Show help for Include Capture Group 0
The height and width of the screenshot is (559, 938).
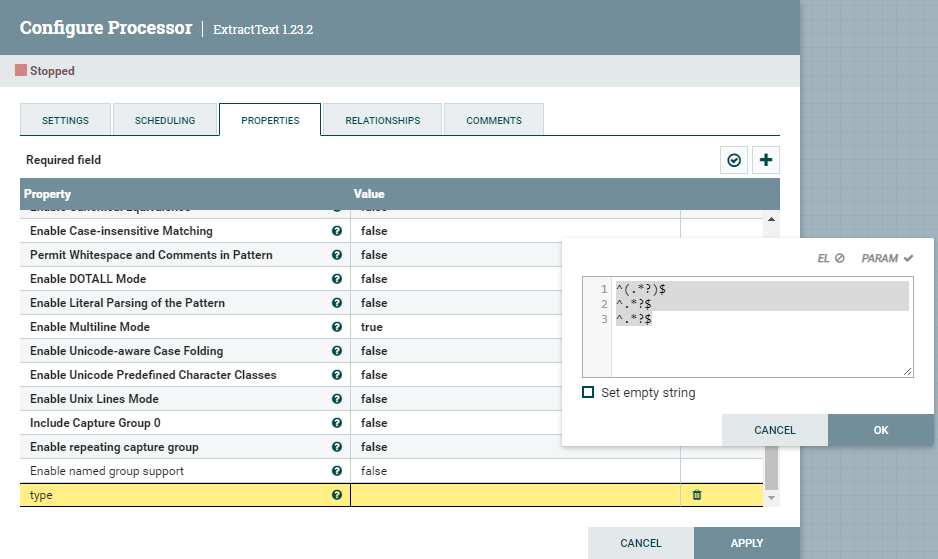(x=337, y=423)
